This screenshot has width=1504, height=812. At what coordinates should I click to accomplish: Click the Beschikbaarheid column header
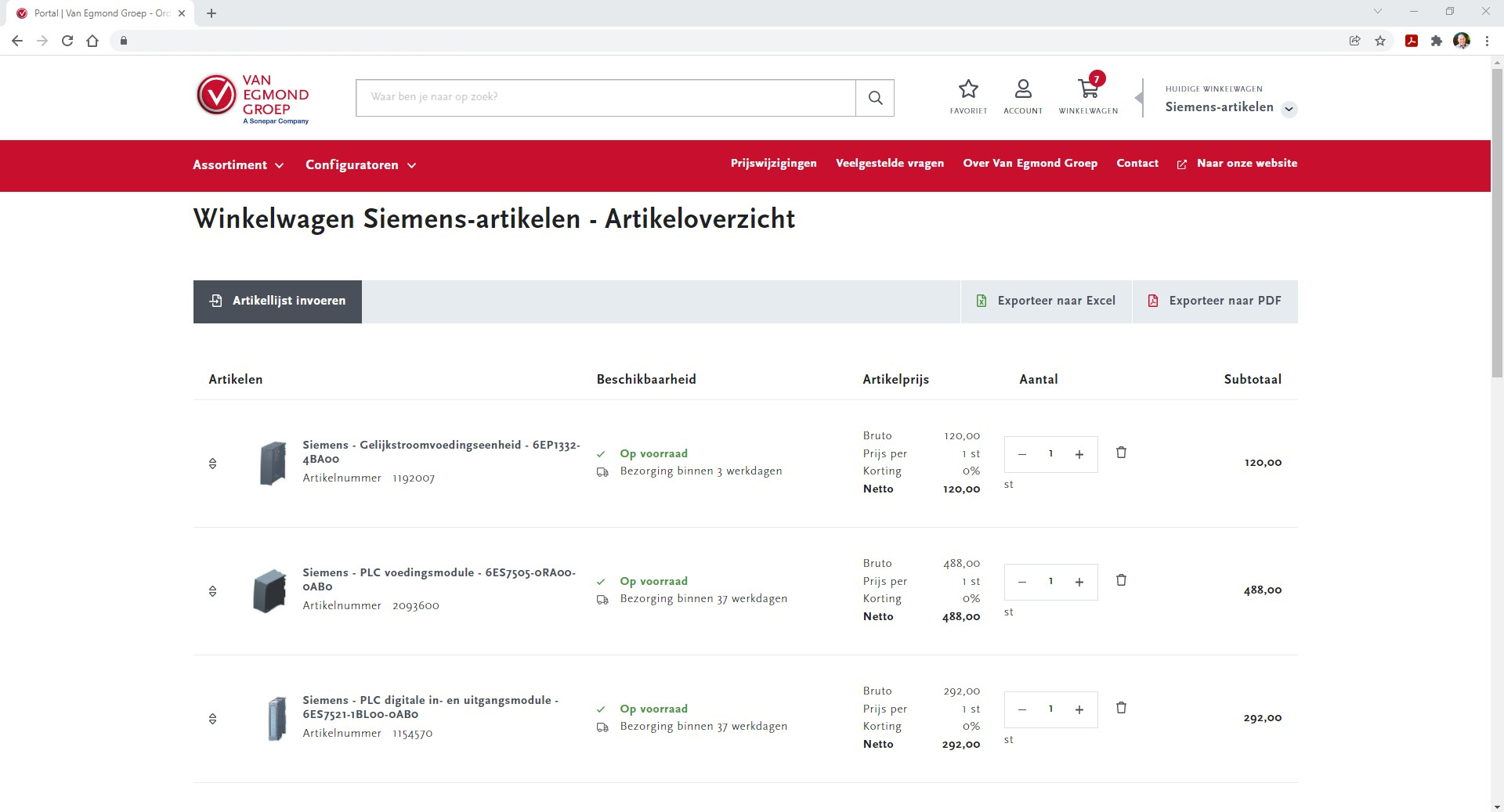[646, 379]
